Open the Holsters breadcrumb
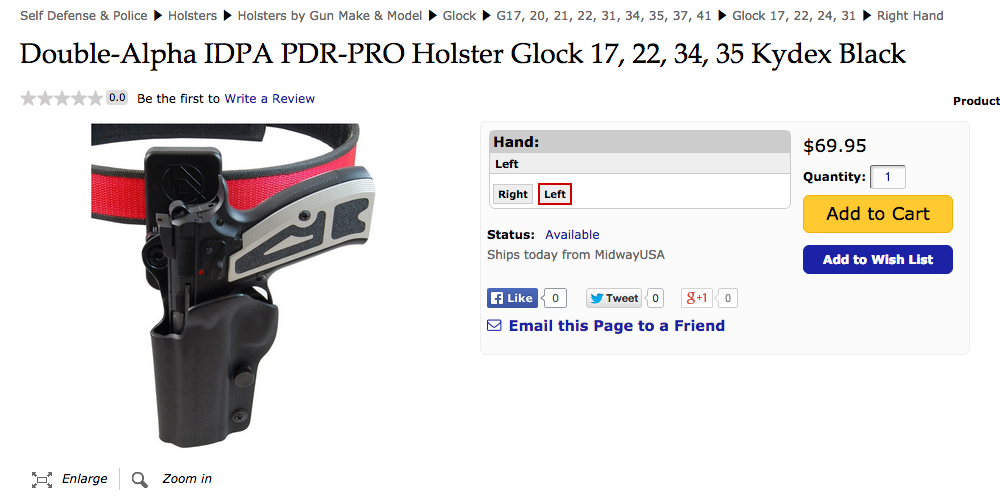 192,15
